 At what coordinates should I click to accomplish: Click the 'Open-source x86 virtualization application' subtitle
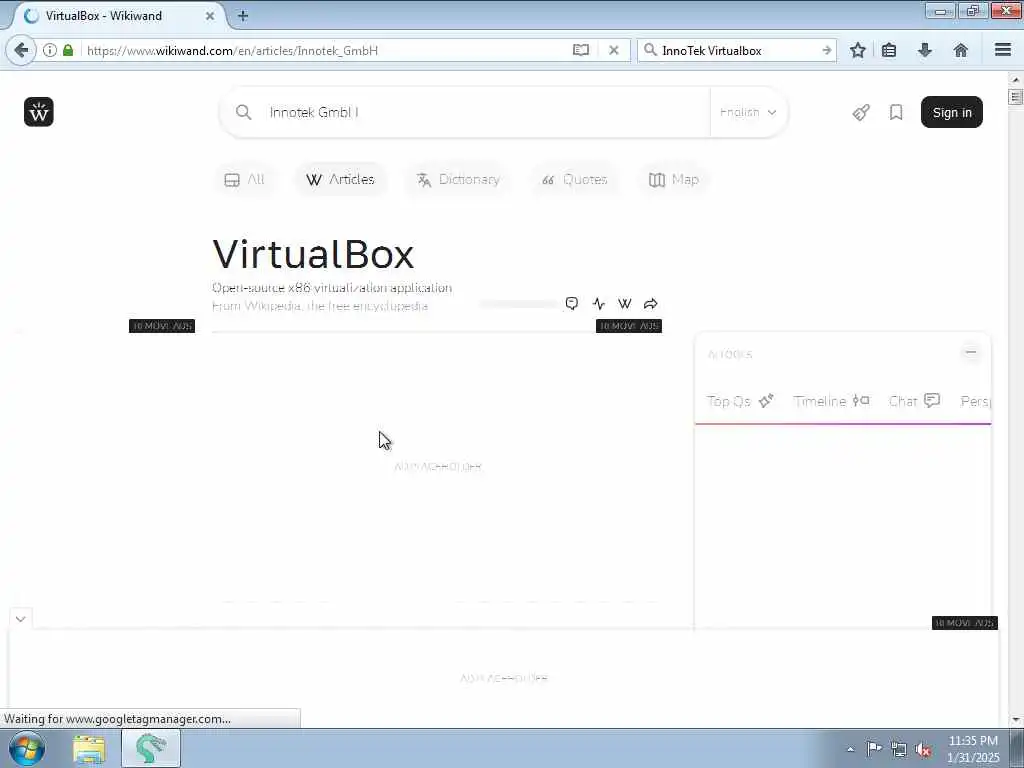tap(332, 288)
